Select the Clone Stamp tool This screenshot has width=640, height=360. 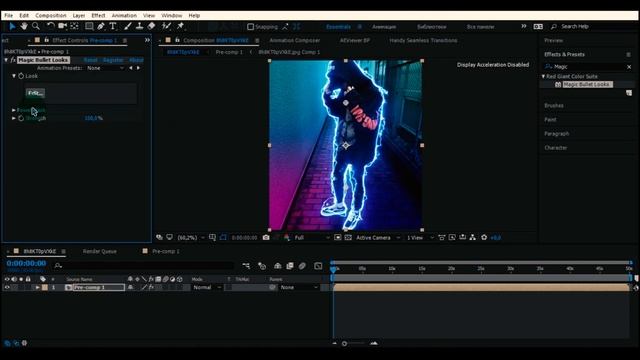139,26
